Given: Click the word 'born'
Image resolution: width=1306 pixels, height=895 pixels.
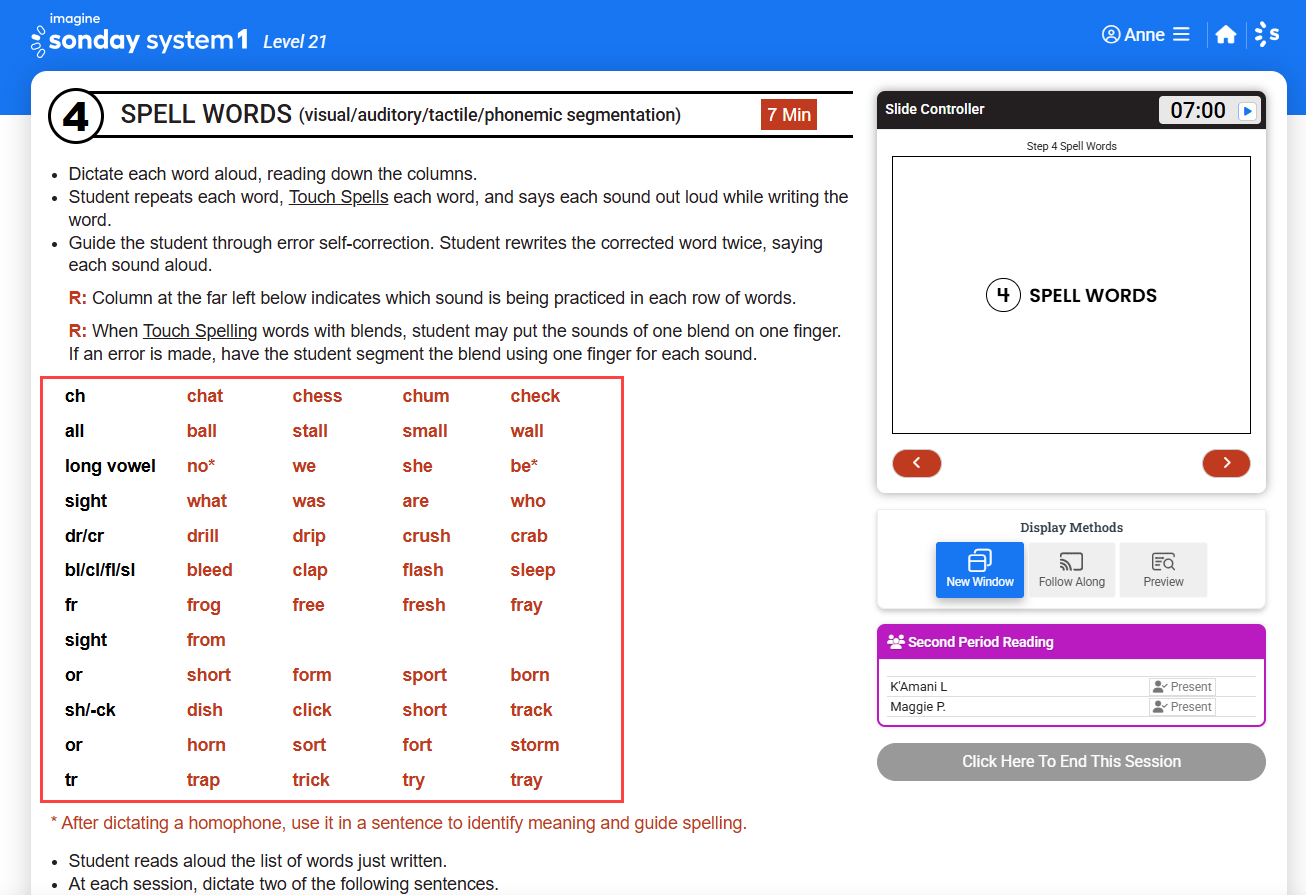Looking at the screenshot, I should tap(530, 675).
